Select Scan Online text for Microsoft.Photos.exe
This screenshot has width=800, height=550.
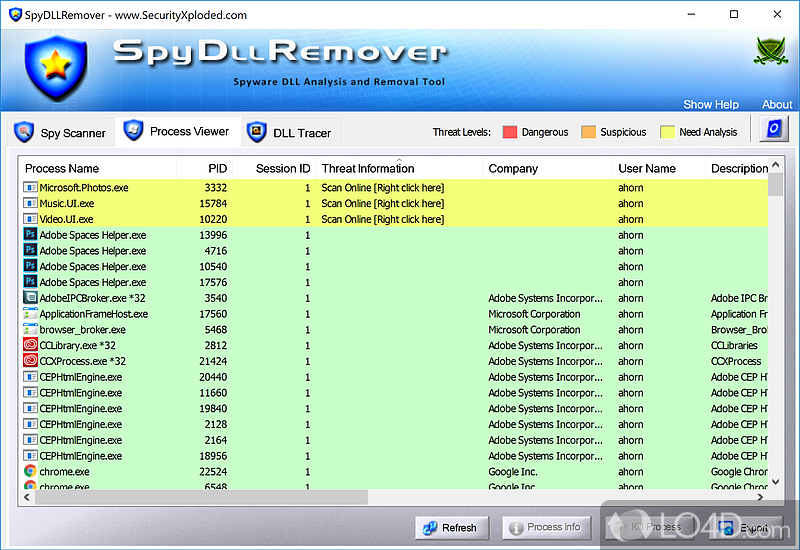pyautogui.click(x=383, y=188)
